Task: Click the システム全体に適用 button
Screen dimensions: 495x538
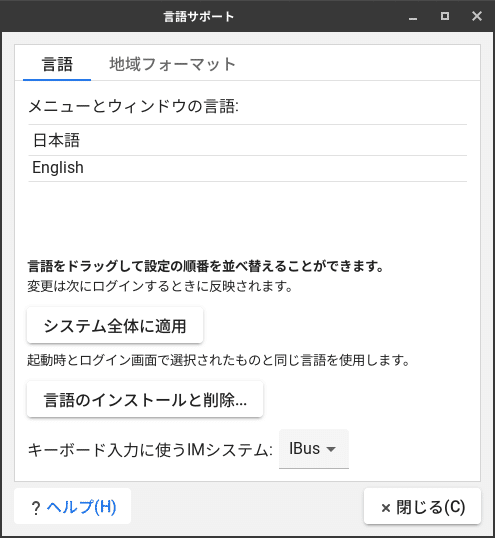Action: [x=115, y=325]
